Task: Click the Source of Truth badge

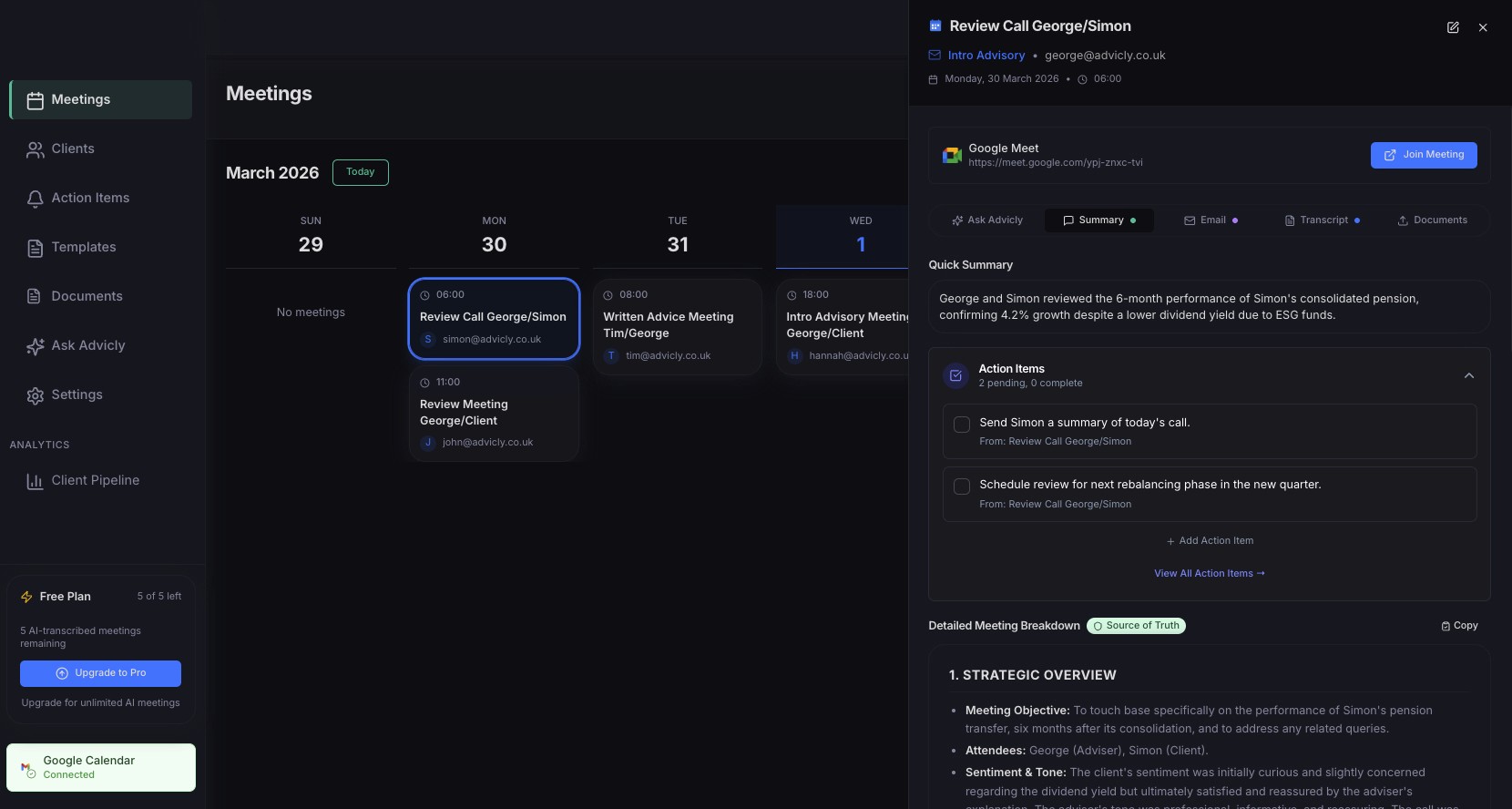Action: (x=1136, y=626)
